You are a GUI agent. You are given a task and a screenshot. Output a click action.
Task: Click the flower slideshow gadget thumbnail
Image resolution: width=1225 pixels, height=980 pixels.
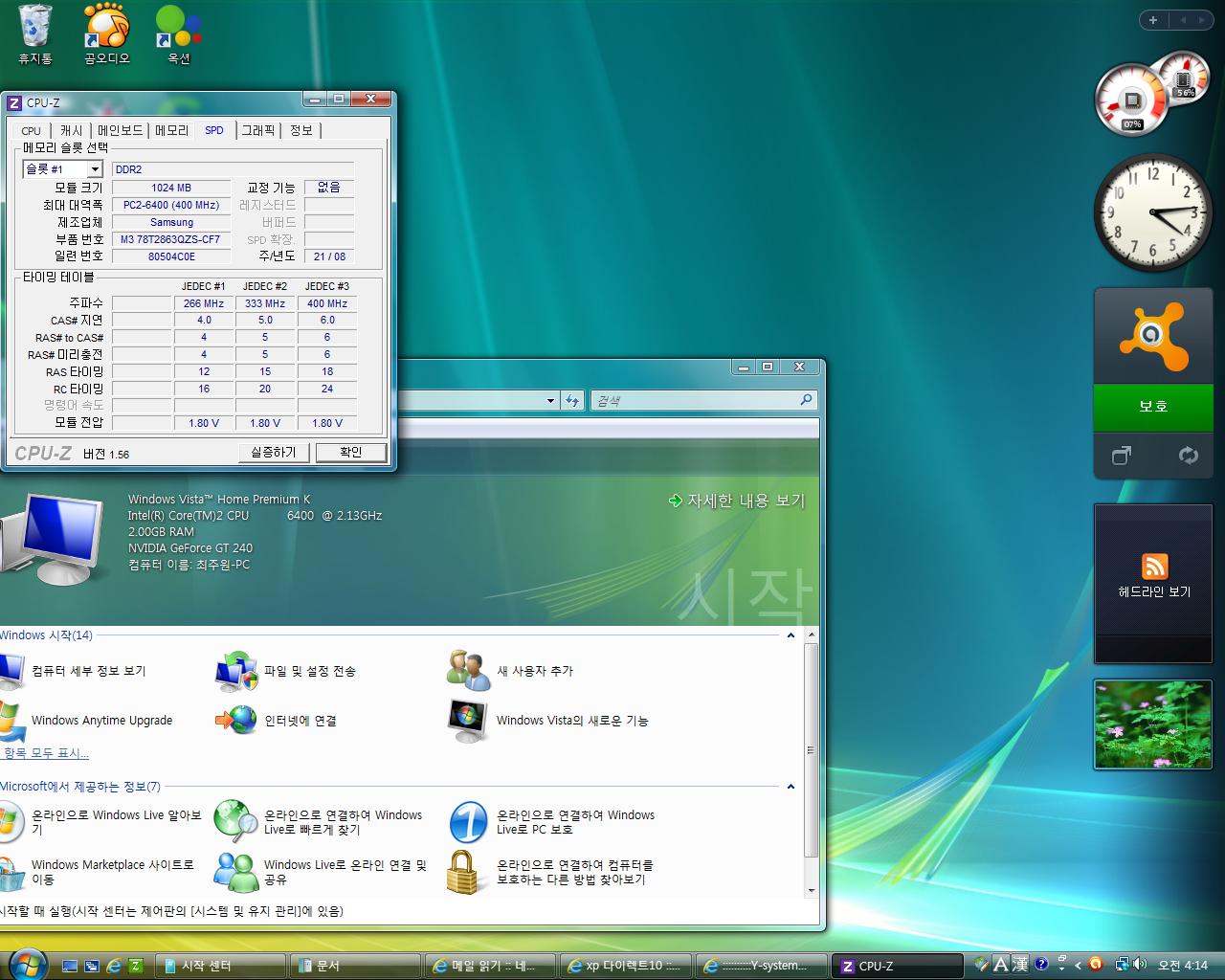(x=1153, y=724)
